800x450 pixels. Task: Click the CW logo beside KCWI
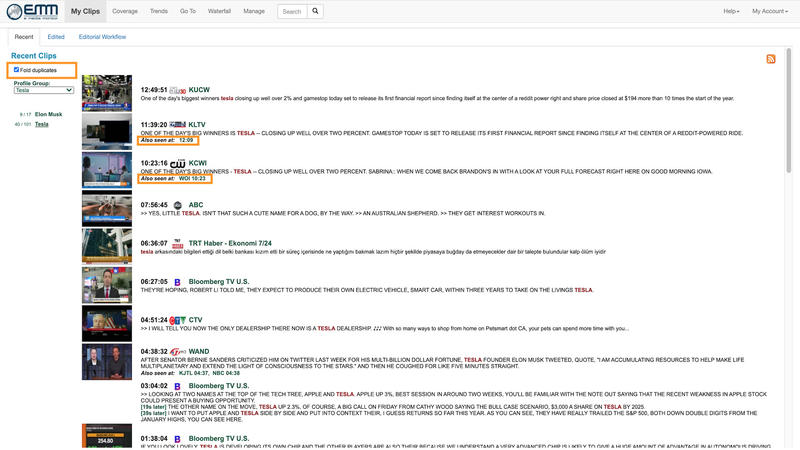(178, 162)
